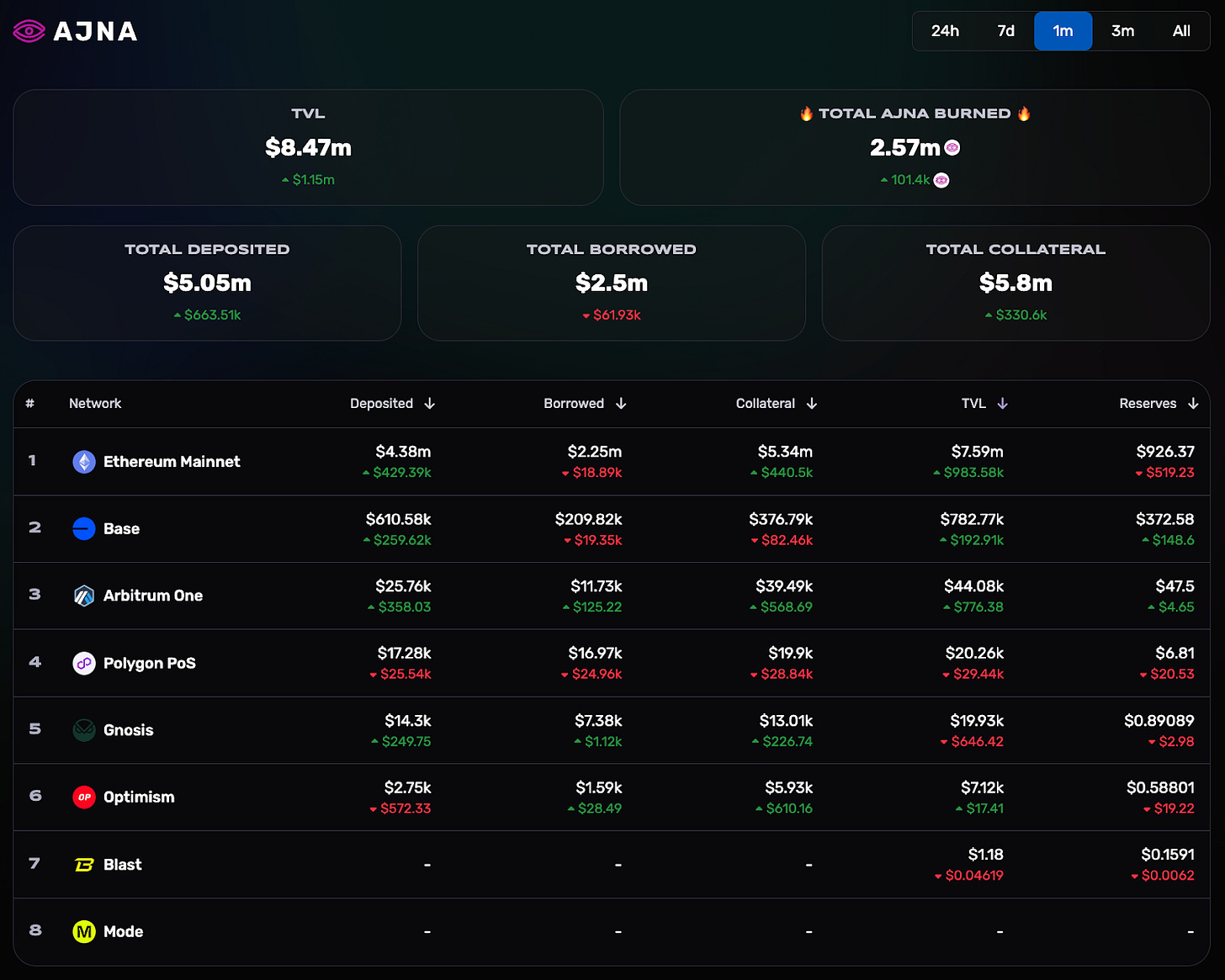Select the All time range
This screenshot has height=980, width=1225.
pyautogui.click(x=1181, y=31)
